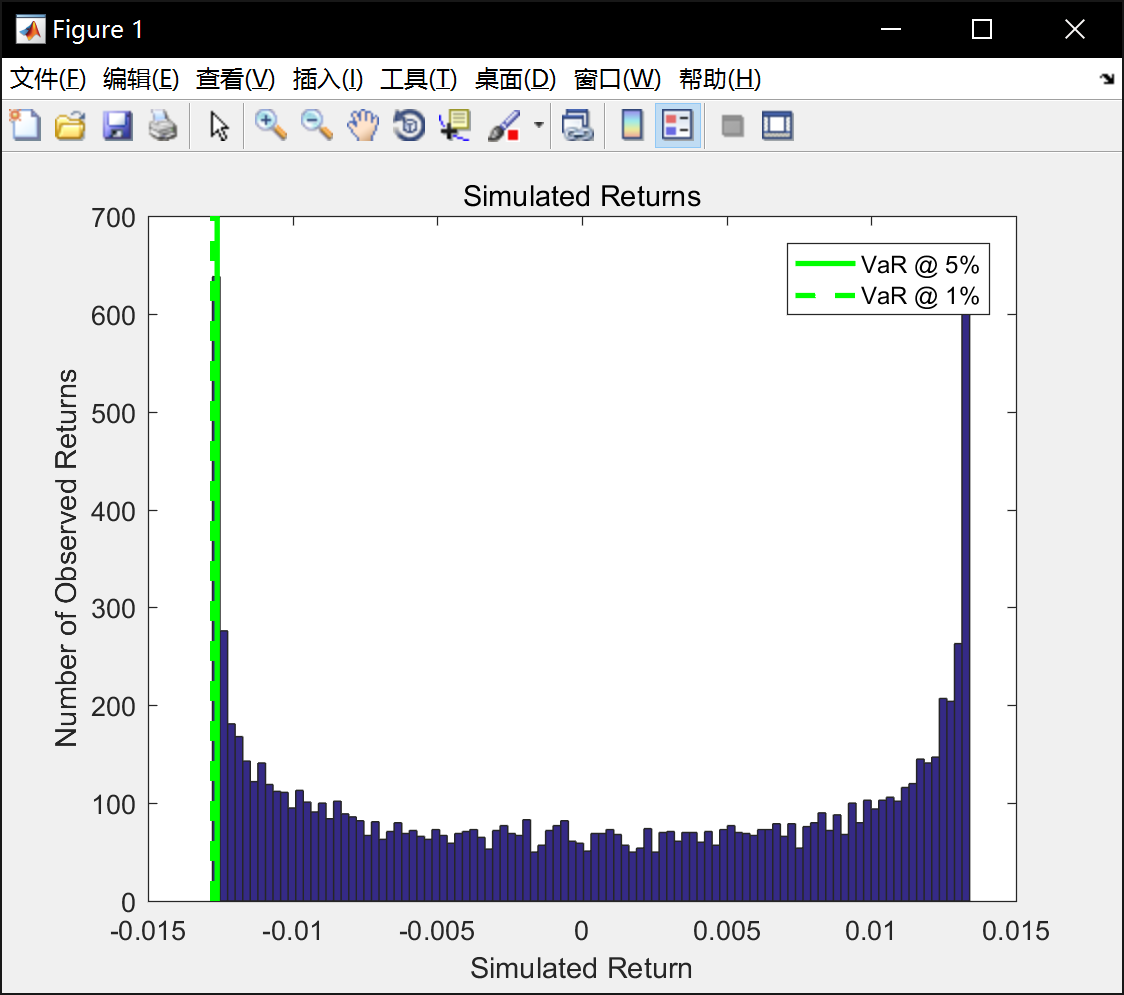1124x995 pixels.
Task: Click the x-axis tick label 0.005
Action: [x=727, y=931]
